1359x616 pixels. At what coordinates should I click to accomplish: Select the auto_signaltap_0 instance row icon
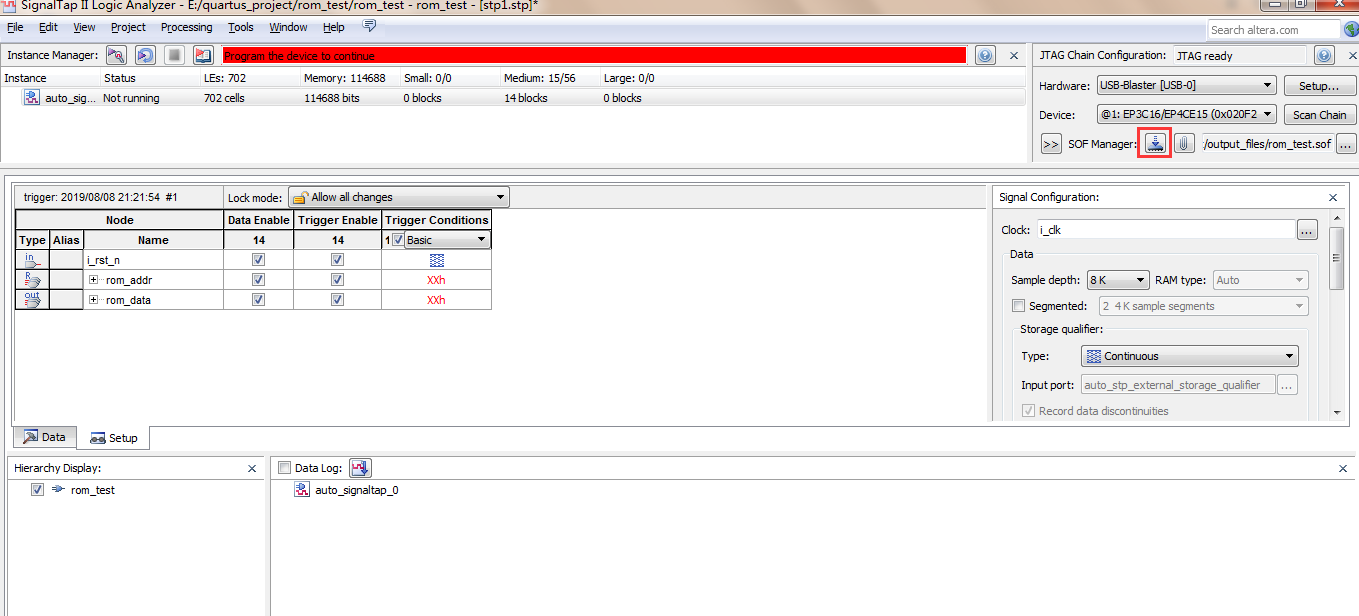point(31,98)
